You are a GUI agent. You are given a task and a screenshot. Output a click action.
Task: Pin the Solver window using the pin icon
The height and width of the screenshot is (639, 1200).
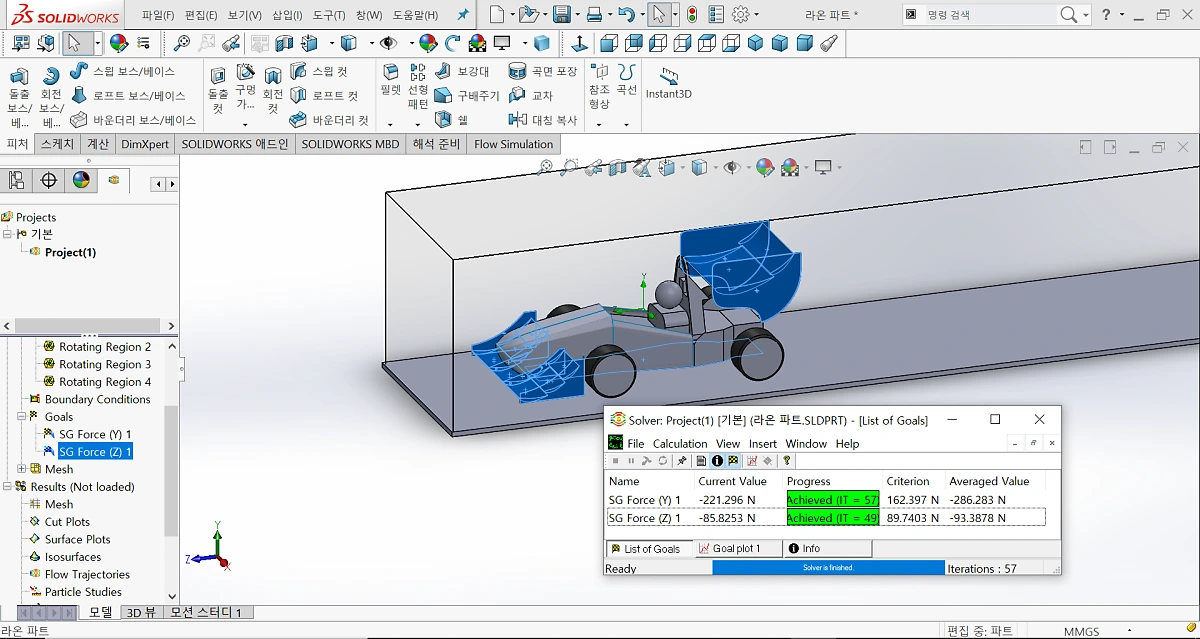(682, 460)
